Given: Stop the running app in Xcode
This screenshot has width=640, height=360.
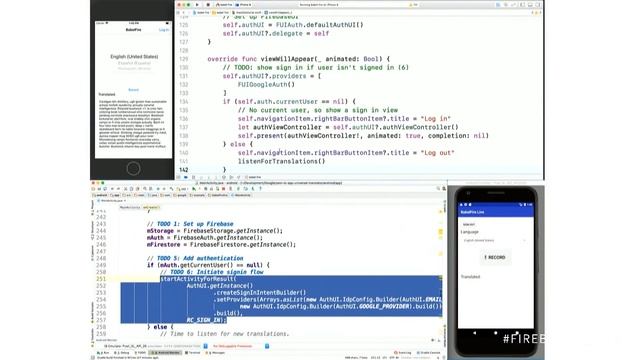Looking at the screenshot, I should [x=208, y=4].
